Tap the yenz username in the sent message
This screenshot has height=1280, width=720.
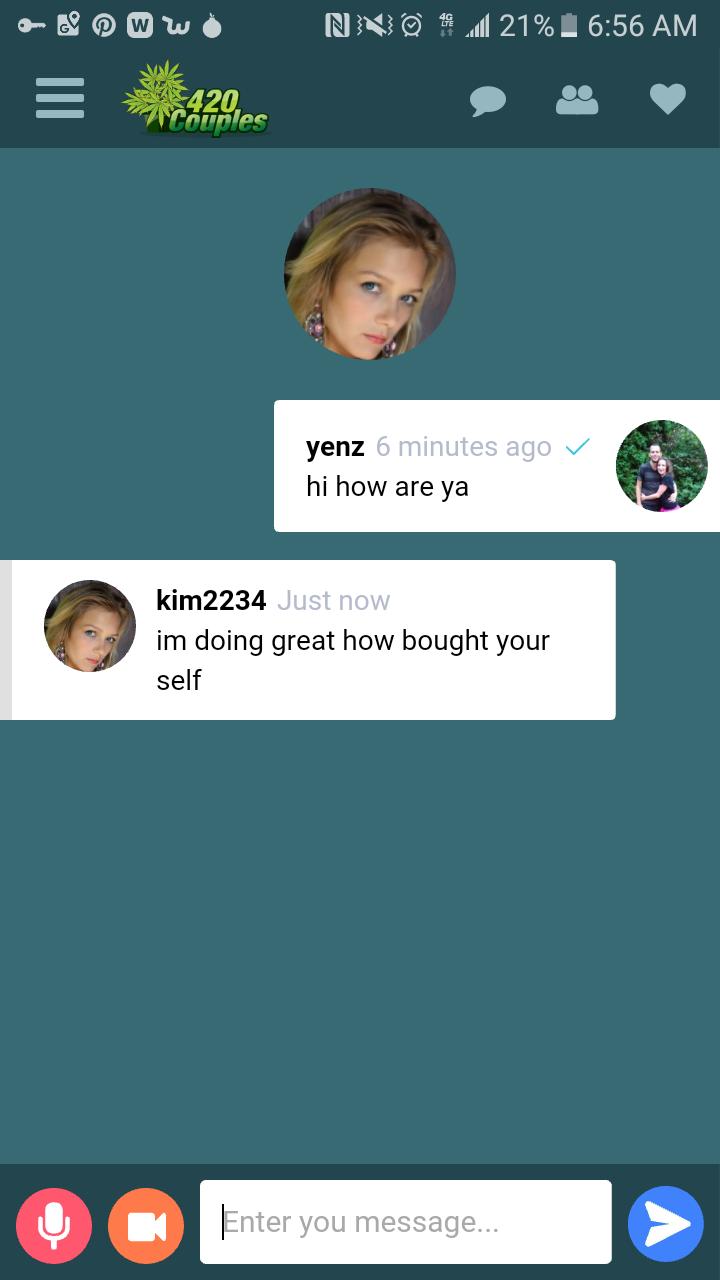pos(335,447)
